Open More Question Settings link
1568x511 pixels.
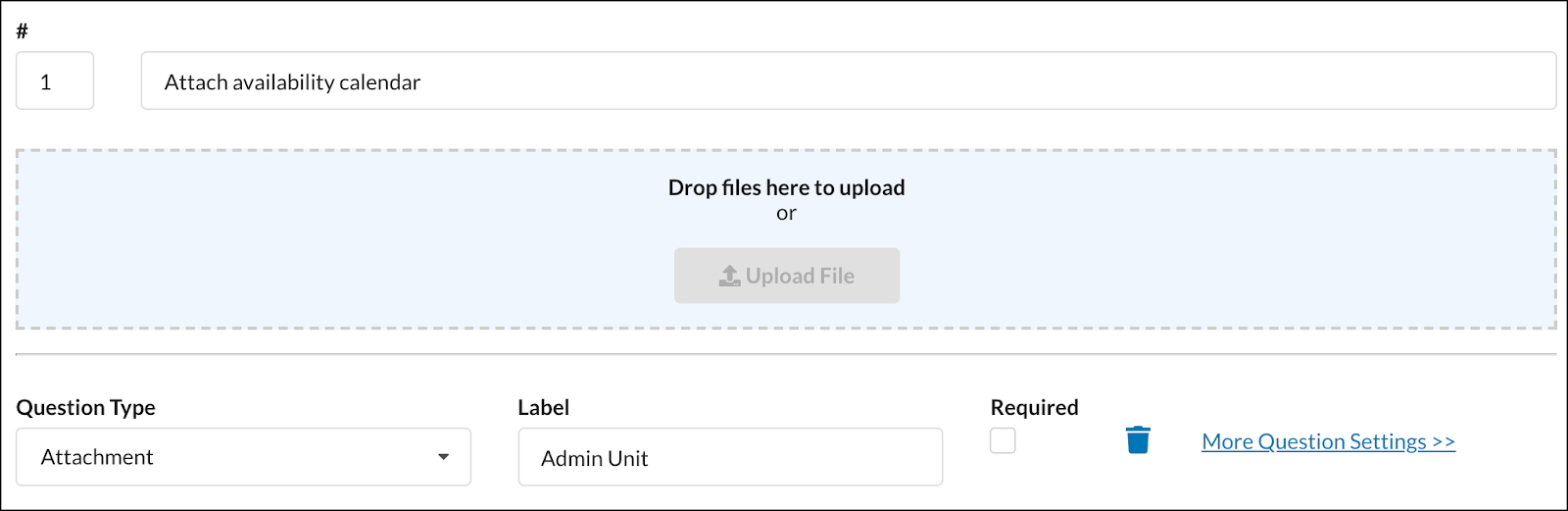pos(1328,441)
